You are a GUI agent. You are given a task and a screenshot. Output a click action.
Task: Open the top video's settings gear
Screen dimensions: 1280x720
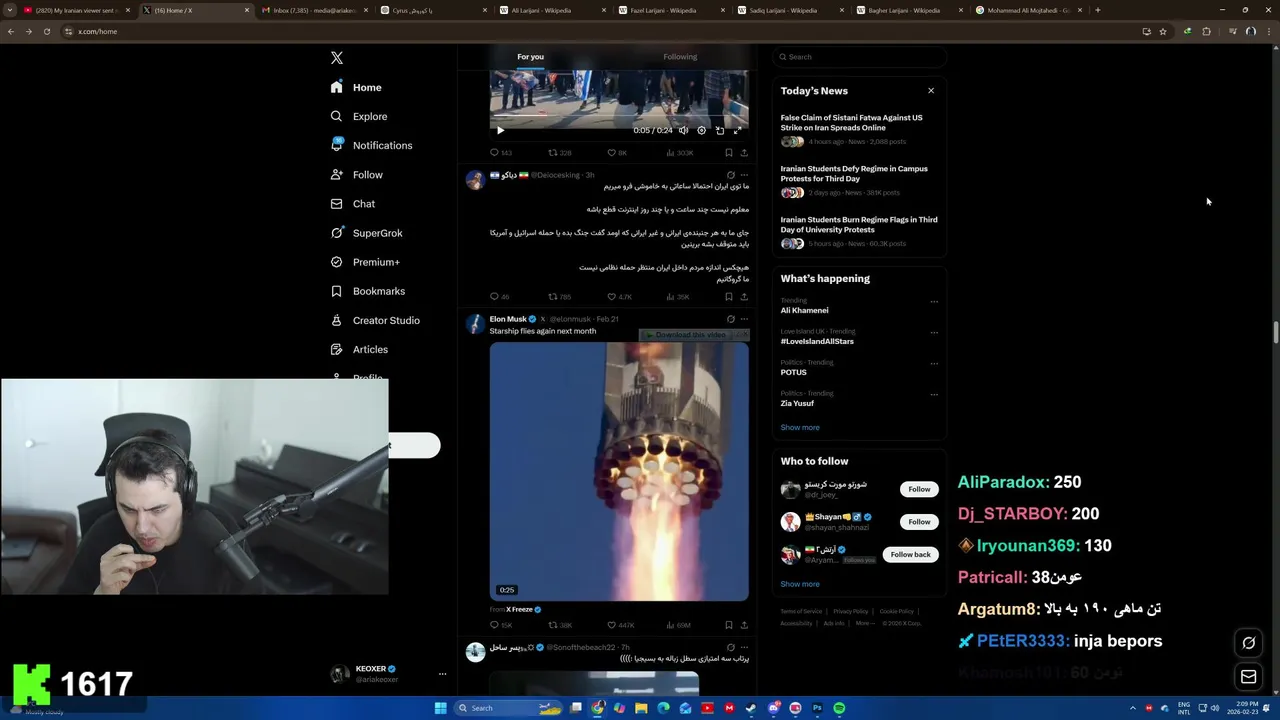coord(701,130)
